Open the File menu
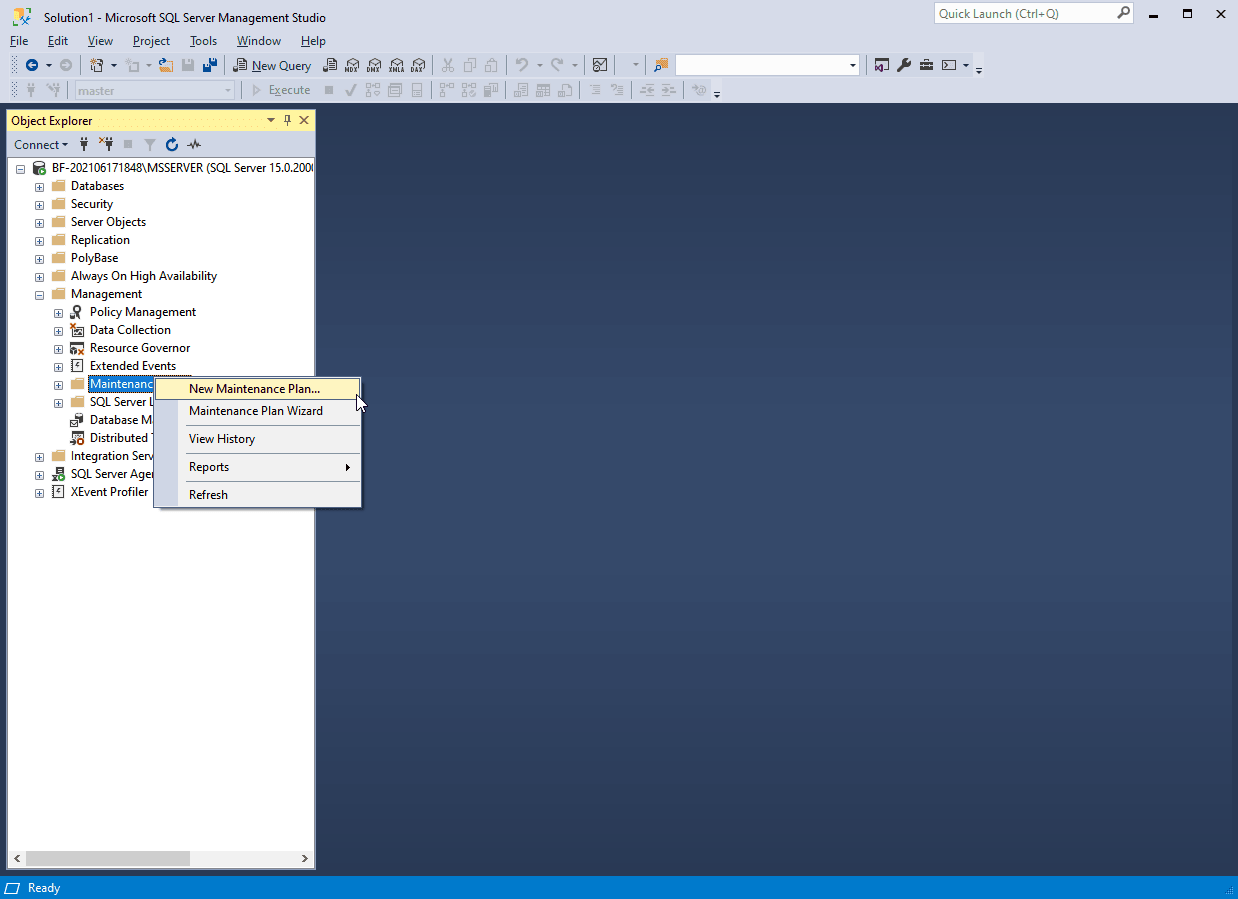1238x899 pixels. pos(19,41)
